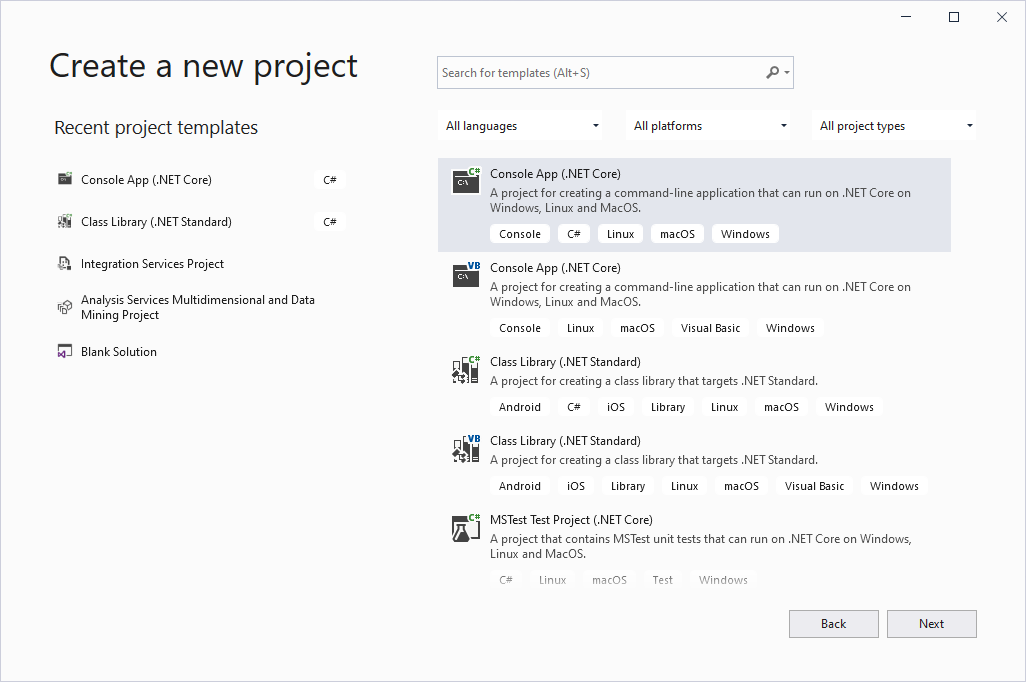Click the search magnifier icon
Image resolution: width=1026 pixels, height=682 pixels.
click(x=773, y=73)
